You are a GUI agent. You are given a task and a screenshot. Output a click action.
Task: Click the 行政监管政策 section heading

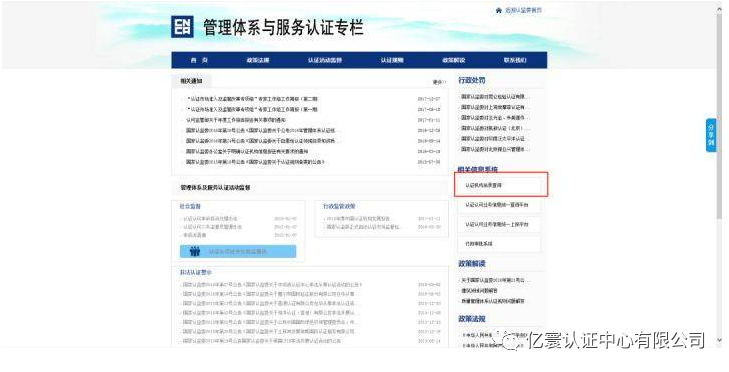point(339,206)
